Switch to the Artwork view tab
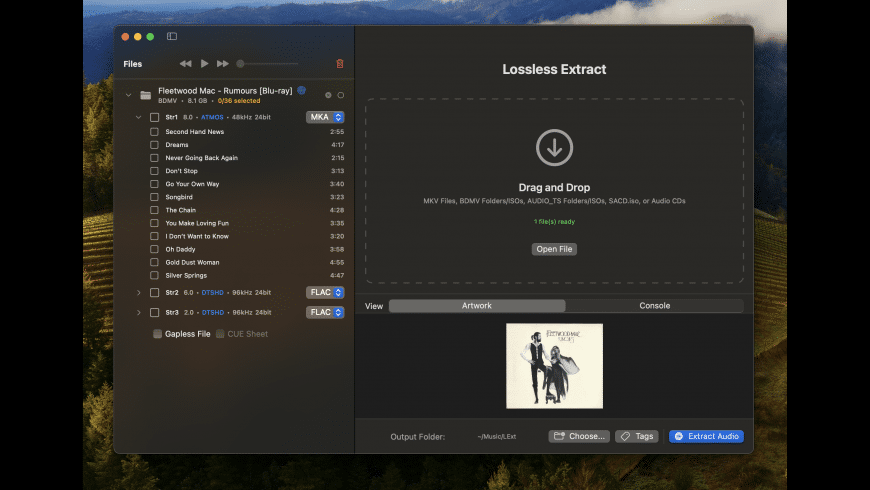This screenshot has width=870, height=490. pyautogui.click(x=477, y=306)
